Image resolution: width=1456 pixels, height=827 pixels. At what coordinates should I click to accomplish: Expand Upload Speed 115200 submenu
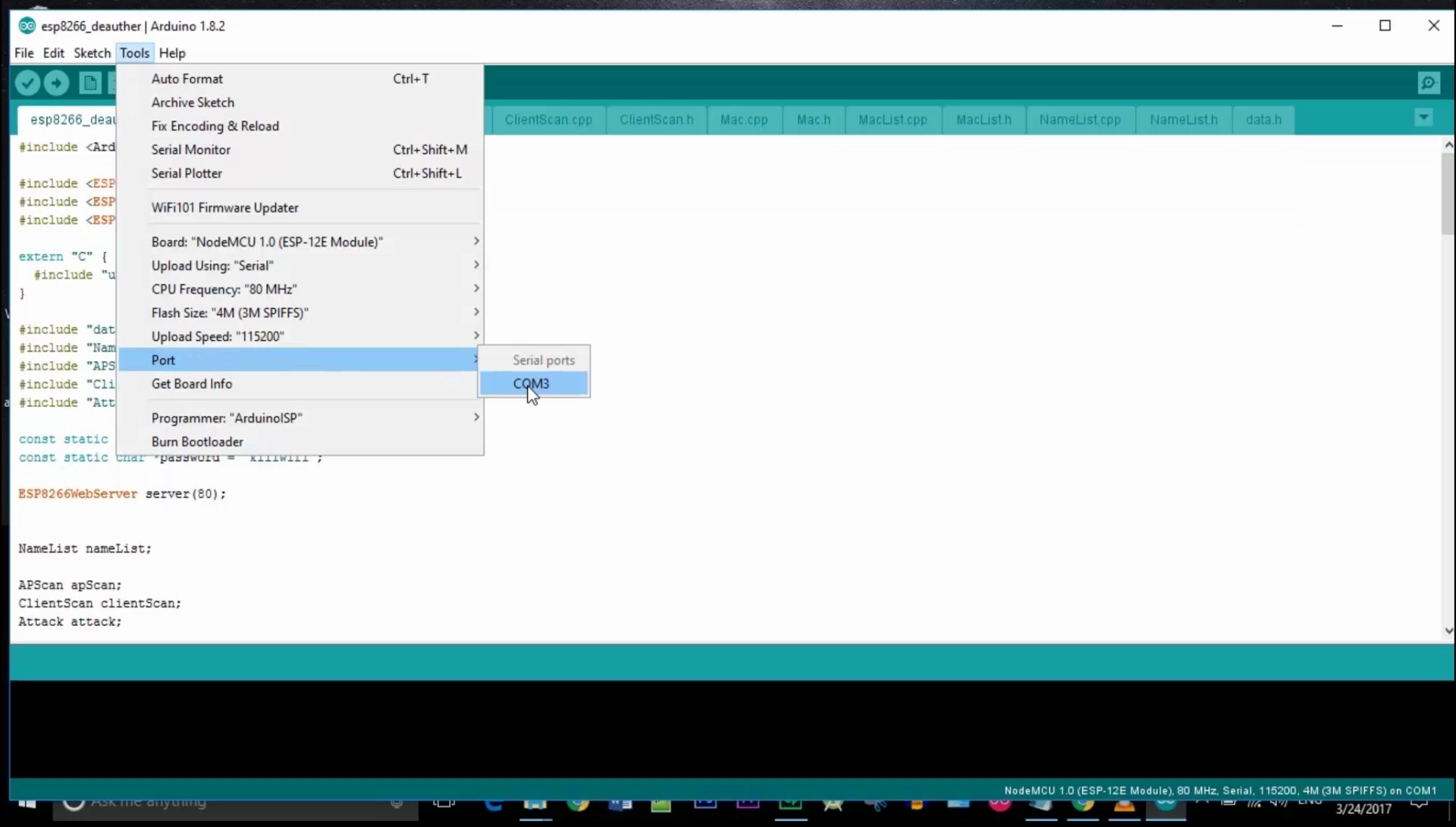point(301,336)
